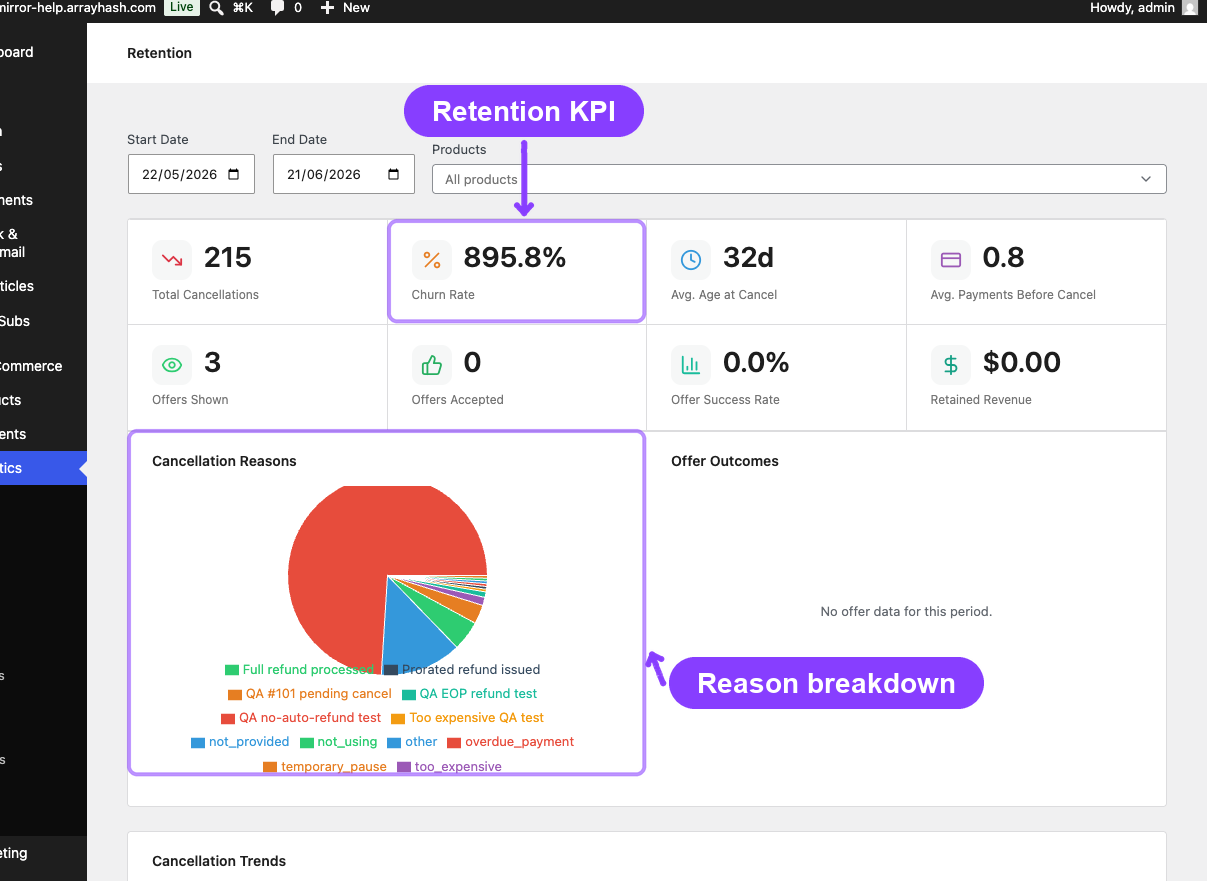
Task: Click the Offer Outcomes heading
Action: [725, 461]
